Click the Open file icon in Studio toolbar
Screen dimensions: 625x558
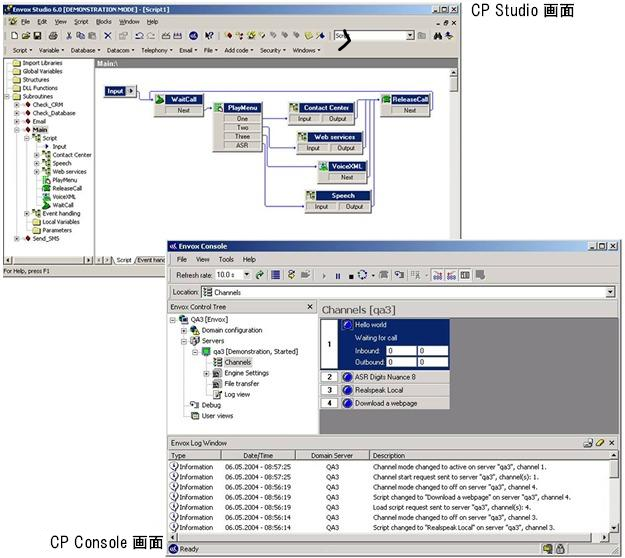coord(26,35)
